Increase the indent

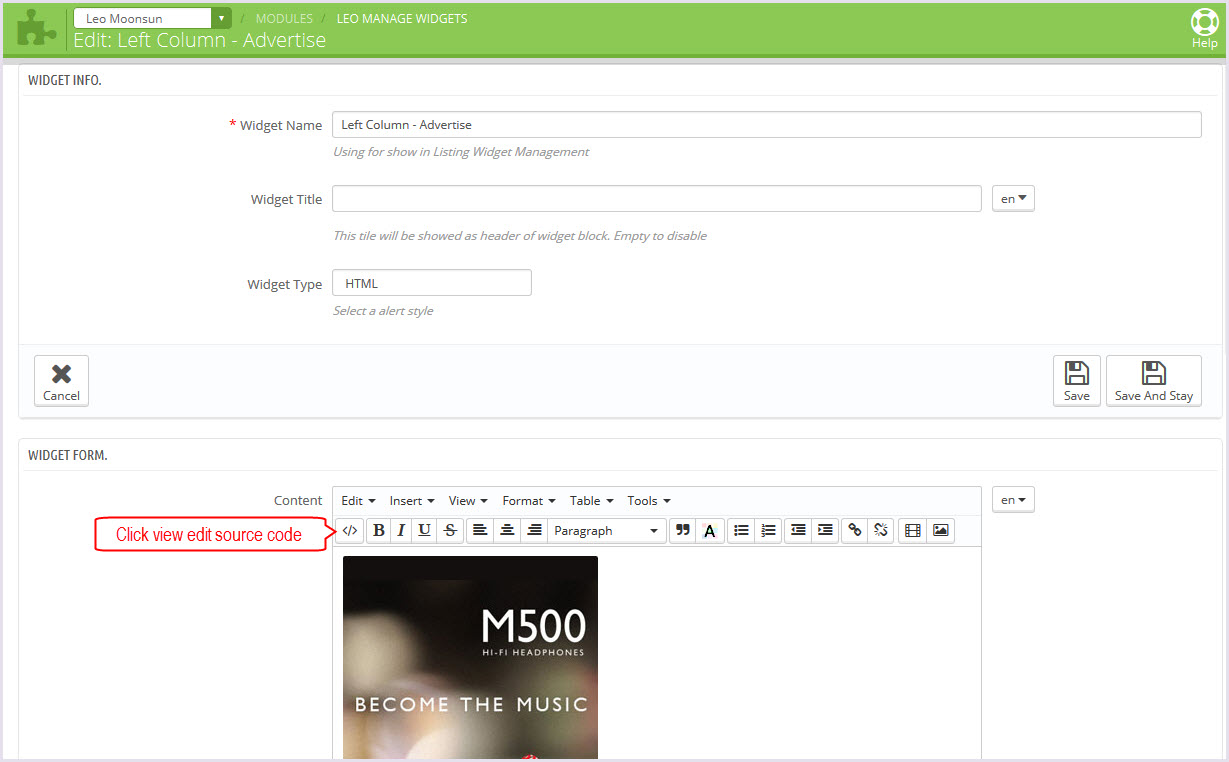(825, 531)
